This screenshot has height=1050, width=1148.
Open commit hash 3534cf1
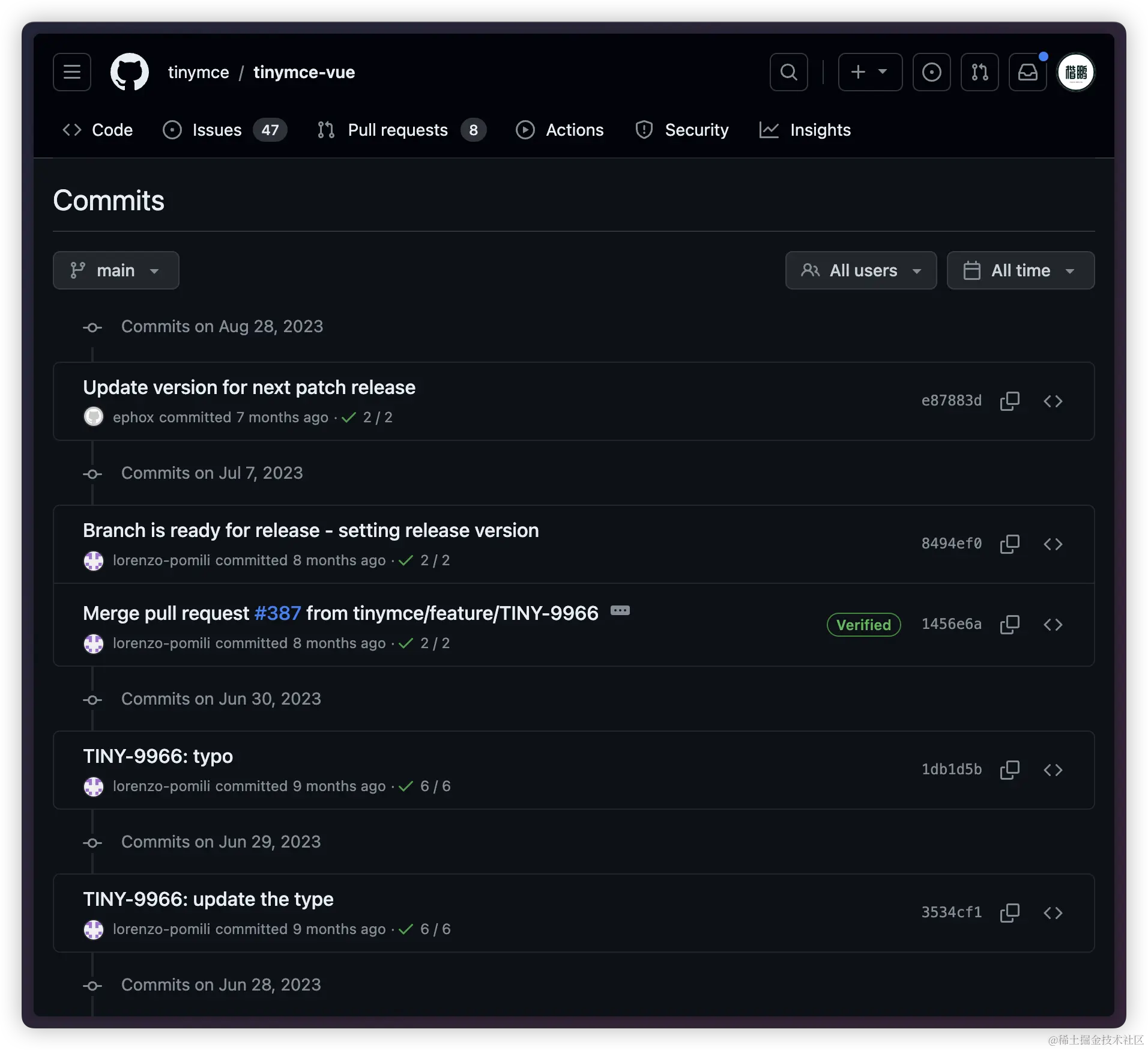(952, 912)
